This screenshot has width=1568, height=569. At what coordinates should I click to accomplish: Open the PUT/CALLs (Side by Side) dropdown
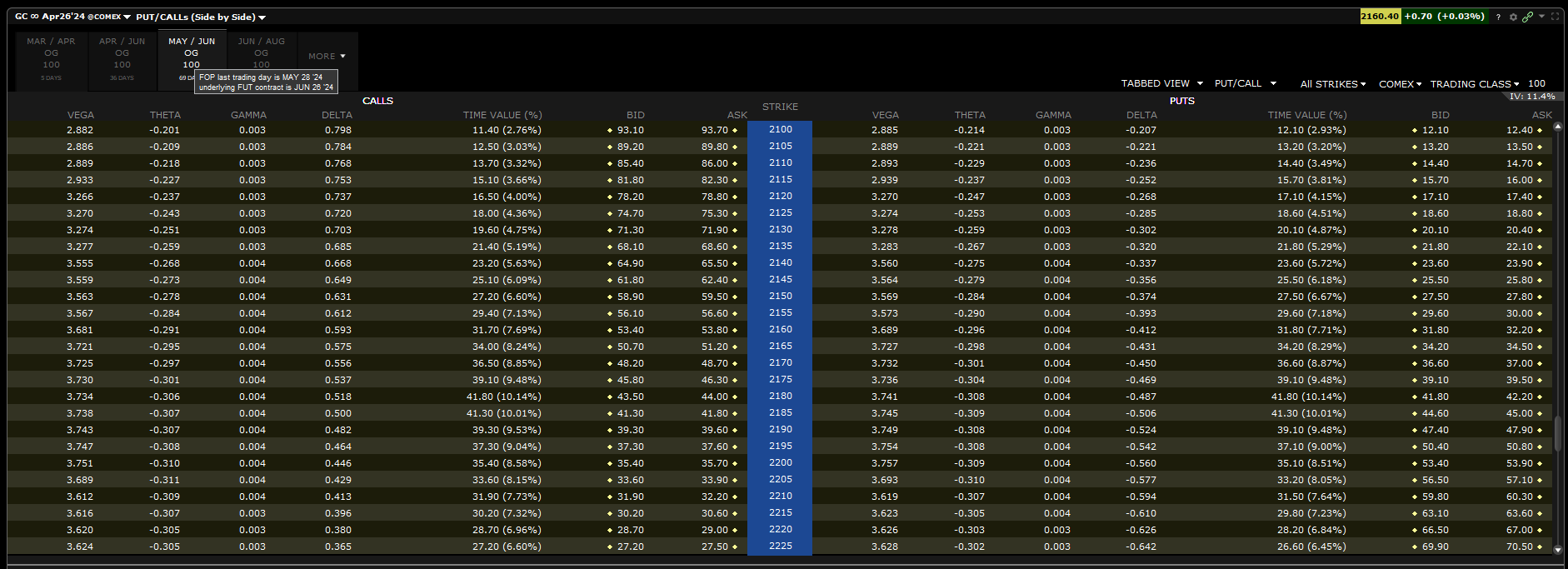(201, 17)
